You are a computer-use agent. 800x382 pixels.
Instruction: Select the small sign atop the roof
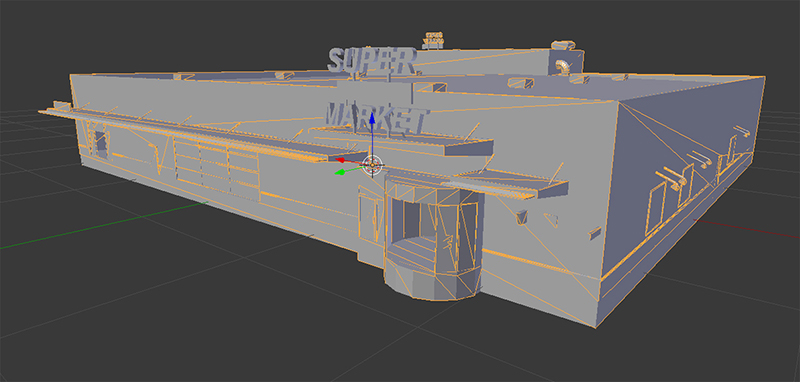coord(433,40)
